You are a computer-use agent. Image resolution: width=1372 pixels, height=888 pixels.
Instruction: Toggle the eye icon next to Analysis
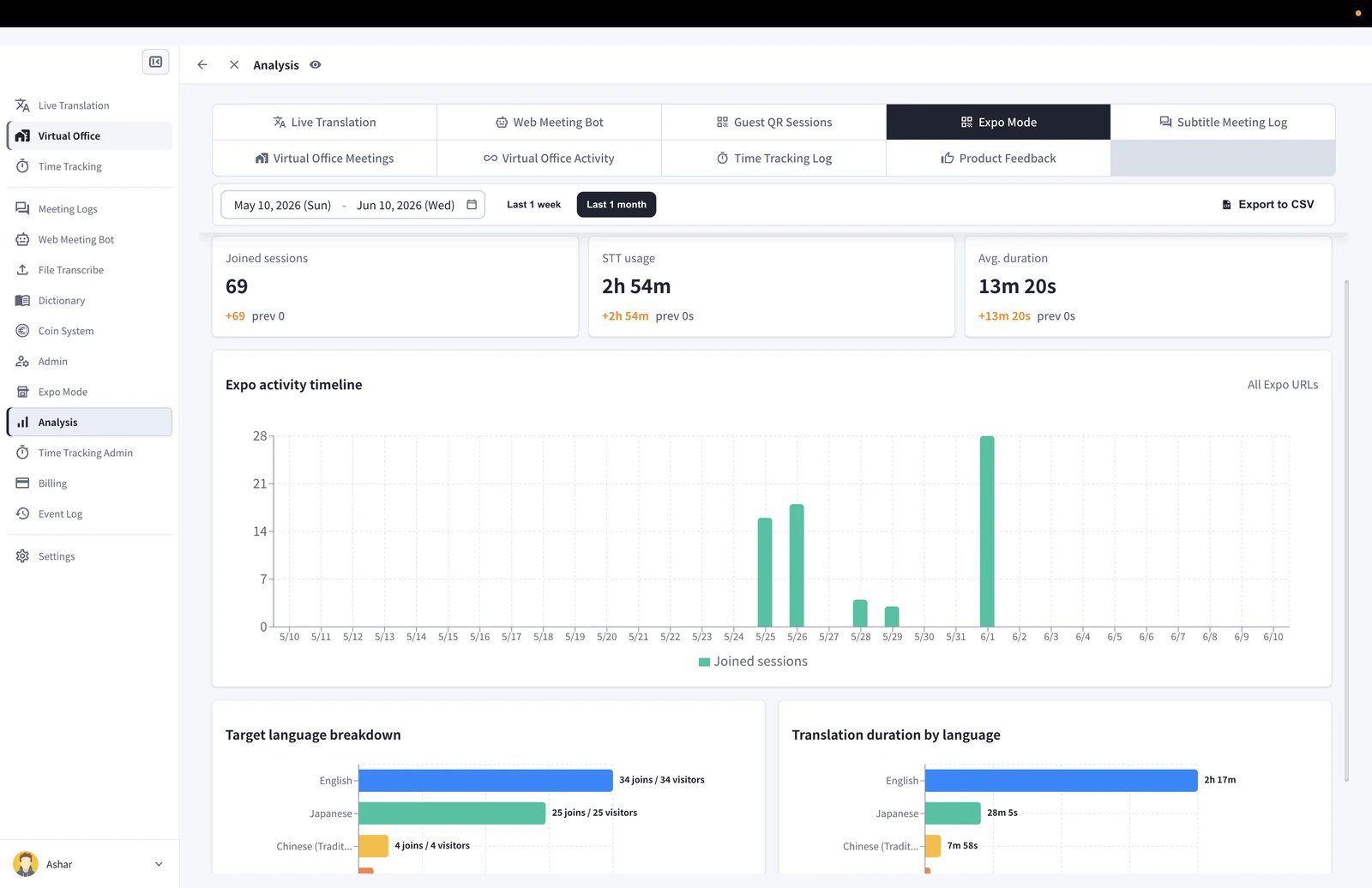316,65
